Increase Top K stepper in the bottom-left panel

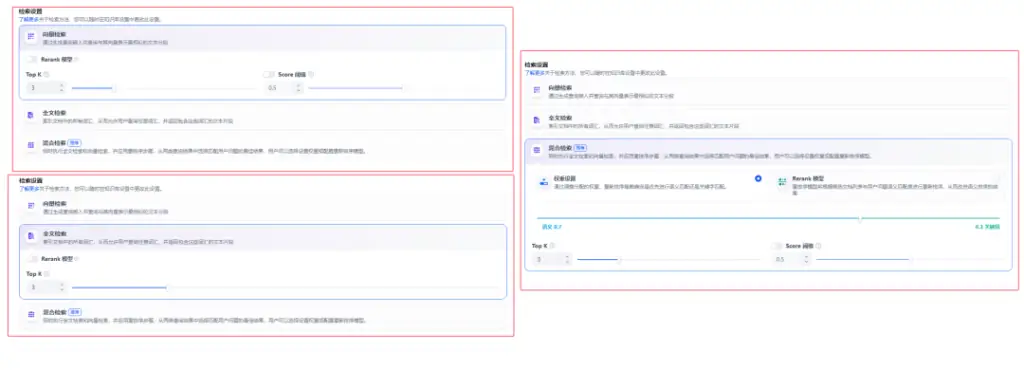click(x=61, y=285)
